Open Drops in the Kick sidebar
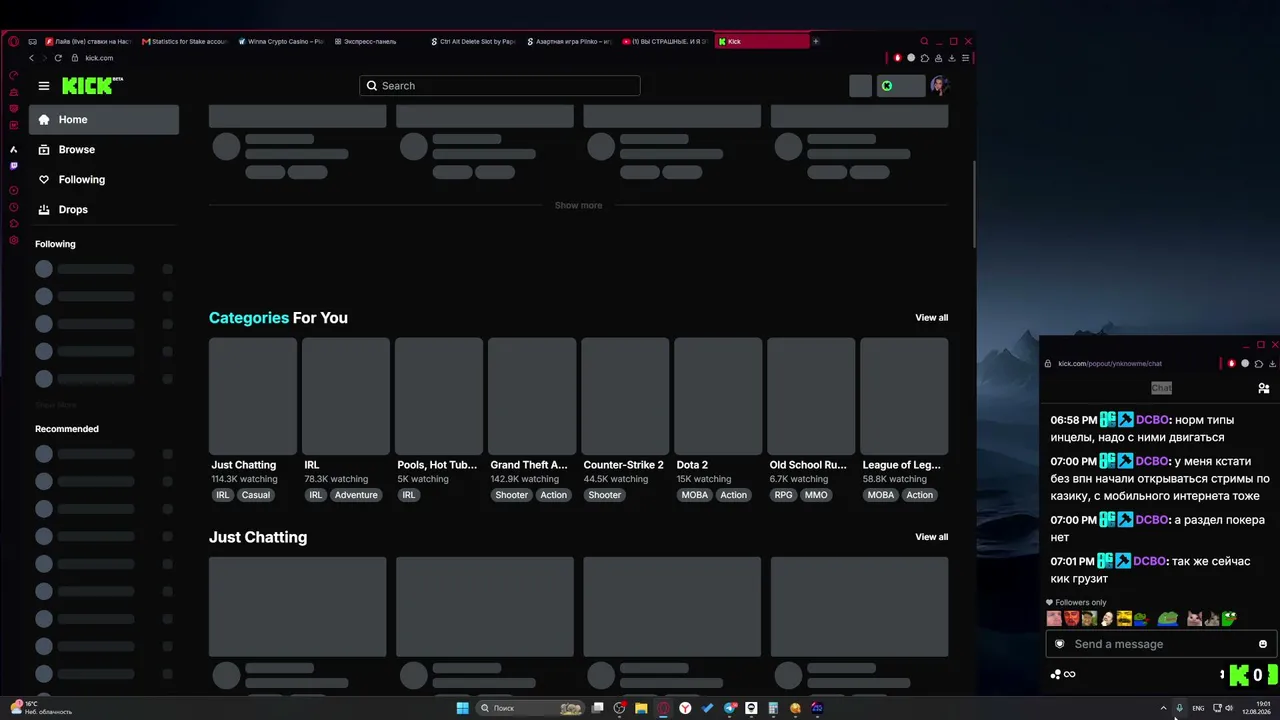The height and width of the screenshot is (720, 1280). point(104,210)
